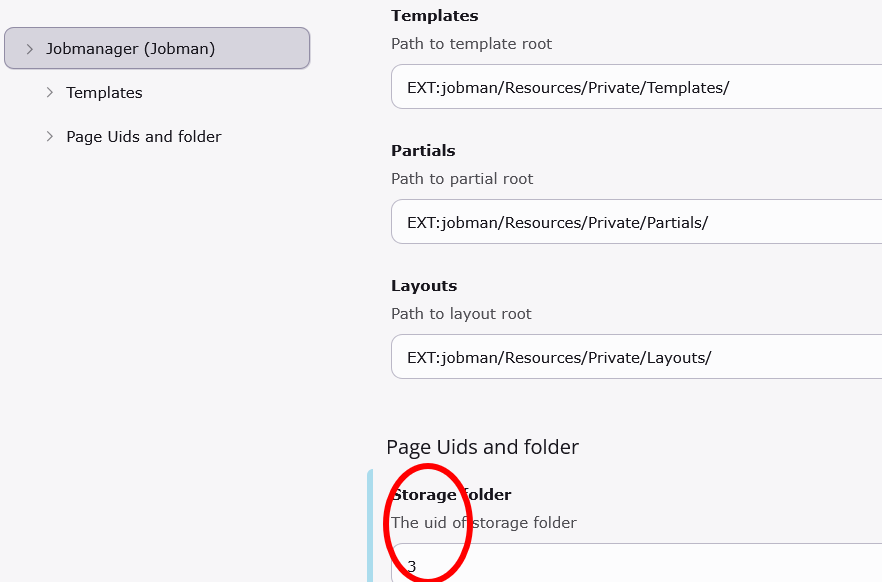
Task: Click the Templates section heading
Action: [x=434, y=15]
